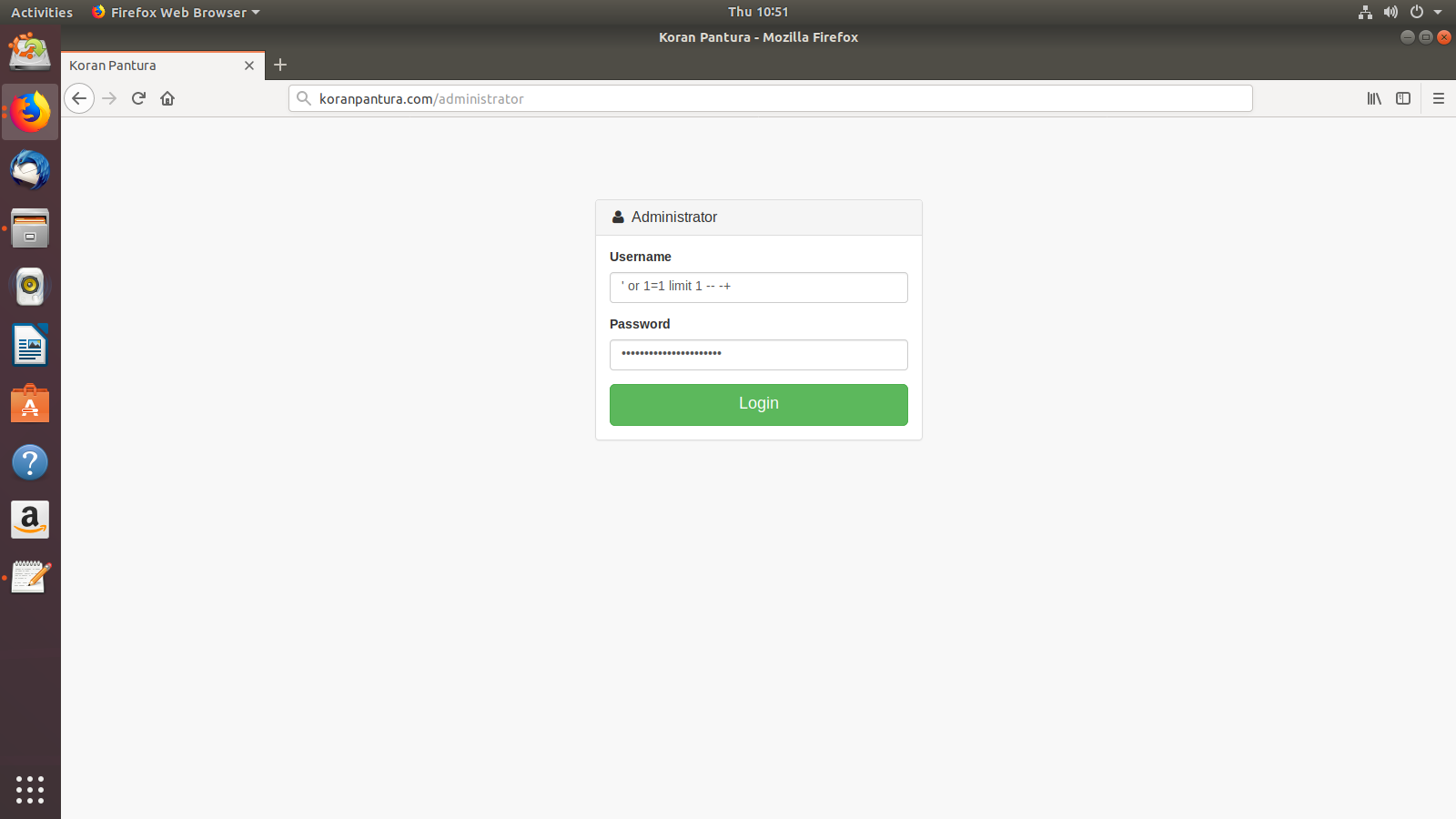1456x819 pixels.
Task: Open the Files manager from the dock
Action: pos(30,228)
